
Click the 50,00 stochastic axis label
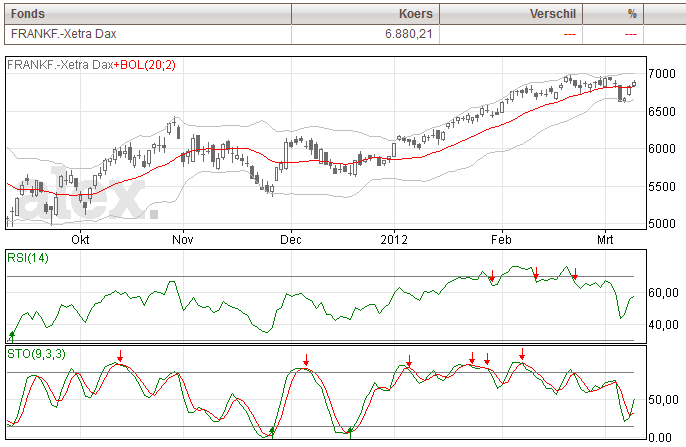point(663,400)
